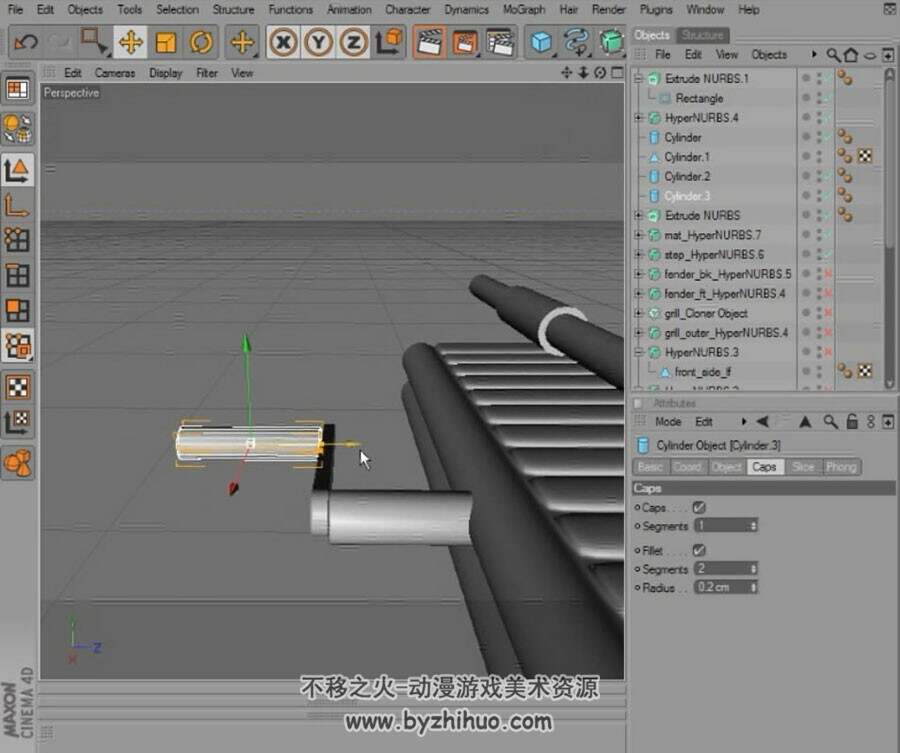Open the MoGraph menu
This screenshot has width=900, height=753.
[523, 9]
